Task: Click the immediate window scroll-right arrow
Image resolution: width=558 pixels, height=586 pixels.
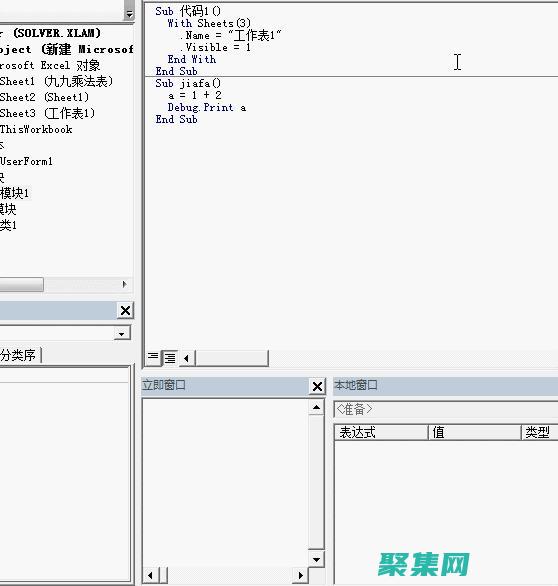Action: pyautogui.click(x=301, y=575)
